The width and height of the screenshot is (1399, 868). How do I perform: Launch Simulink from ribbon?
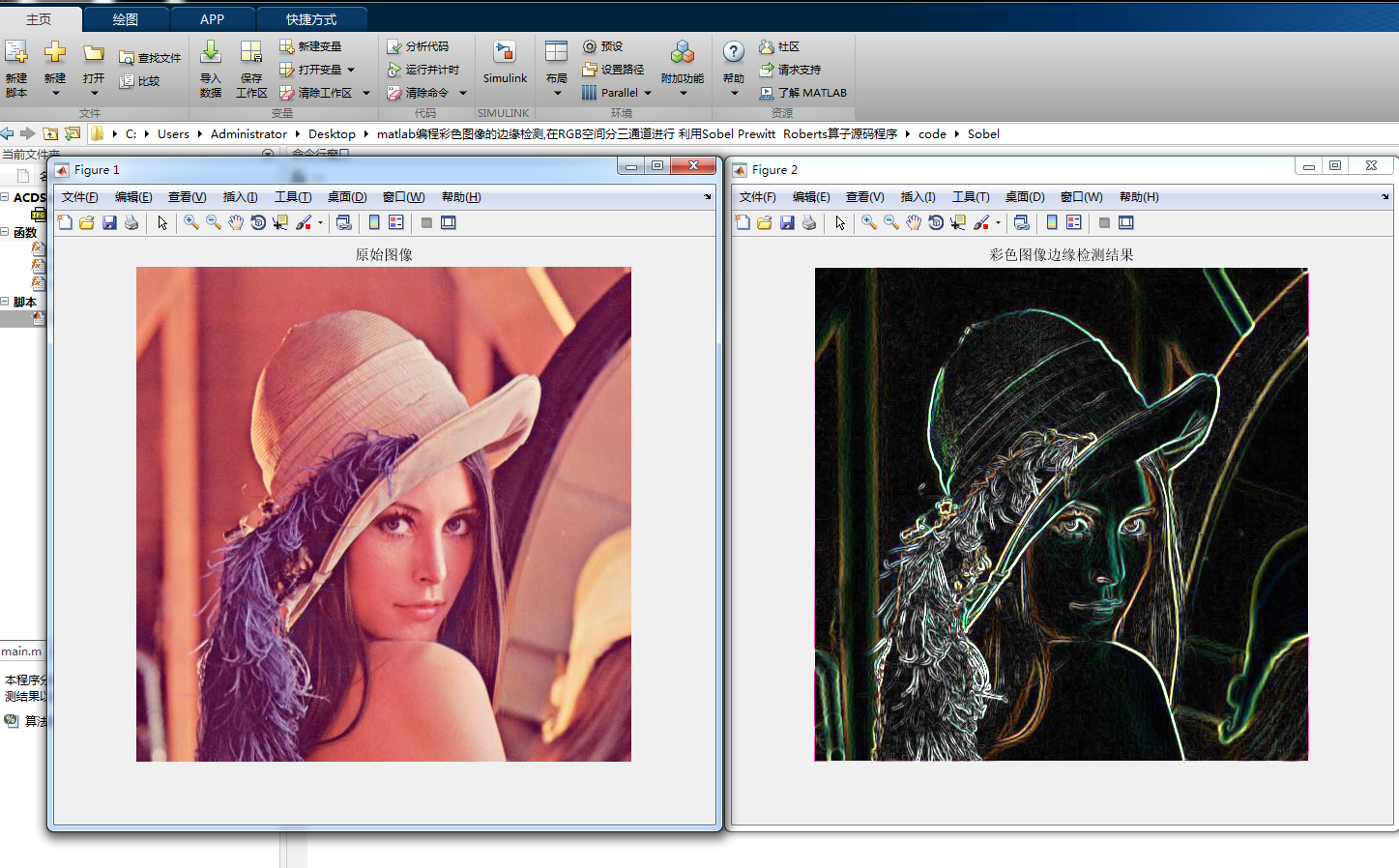505,64
